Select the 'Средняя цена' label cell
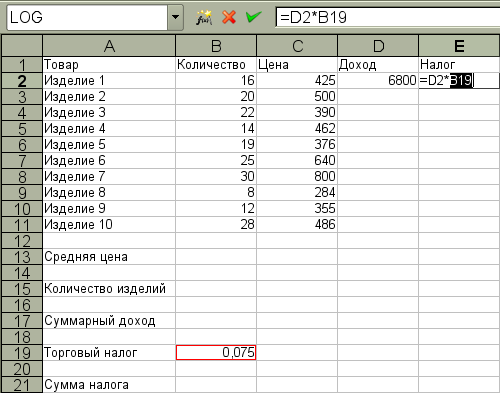Image resolution: width=500 pixels, height=393 pixels. [x=109, y=257]
